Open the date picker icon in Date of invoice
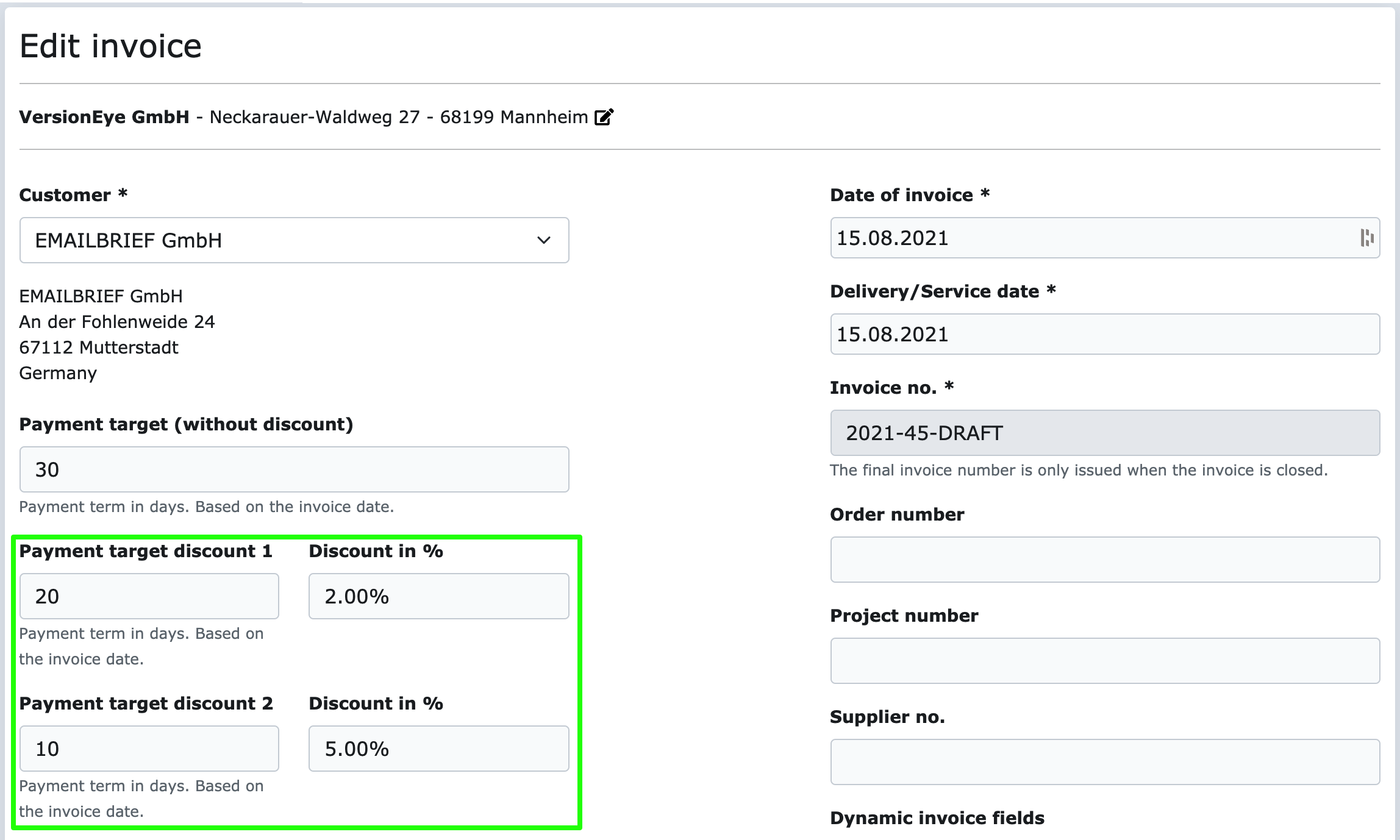This screenshot has height=840, width=1400. tap(1366, 238)
